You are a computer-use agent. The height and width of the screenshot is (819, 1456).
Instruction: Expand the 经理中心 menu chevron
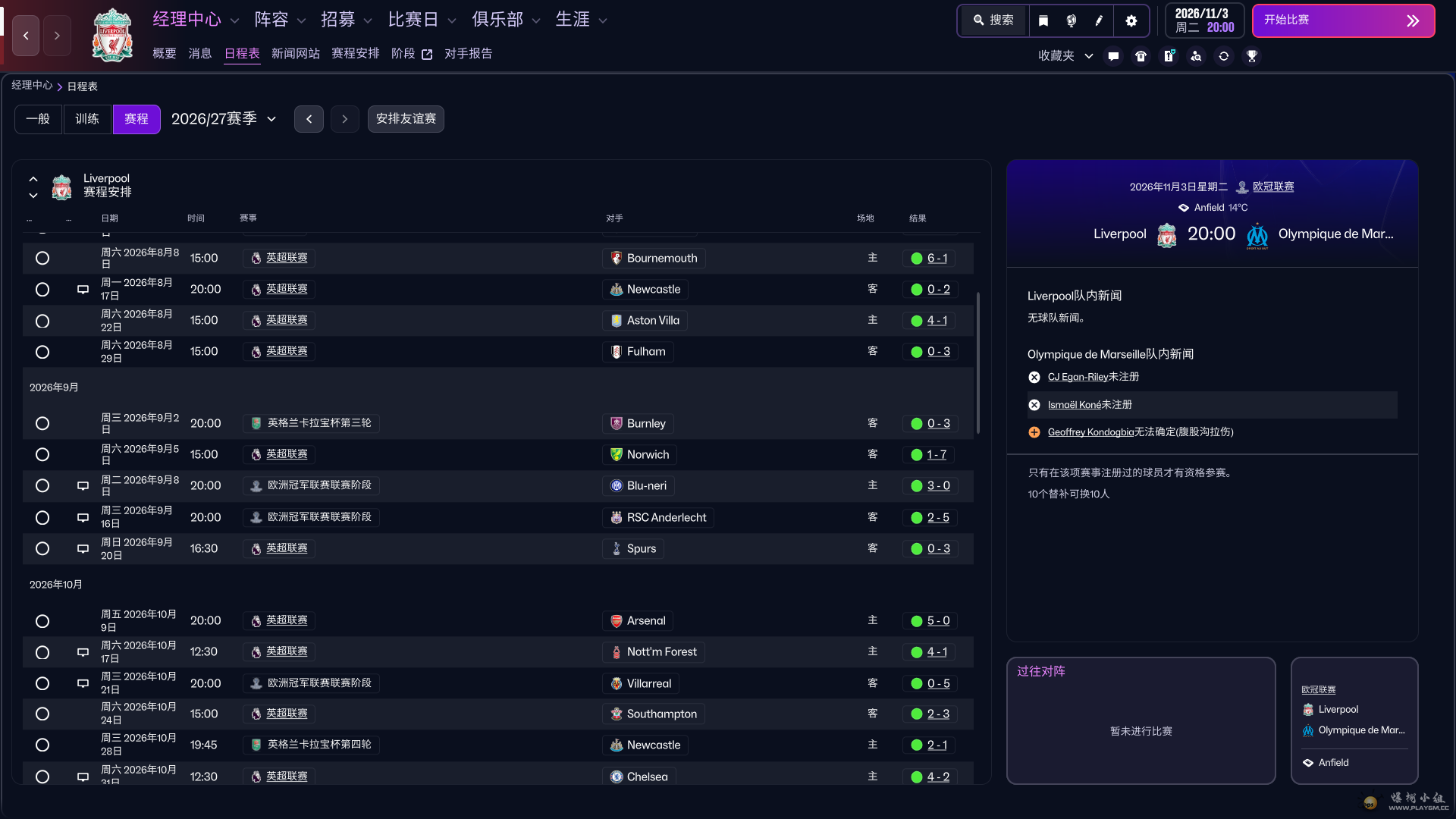[x=234, y=20]
